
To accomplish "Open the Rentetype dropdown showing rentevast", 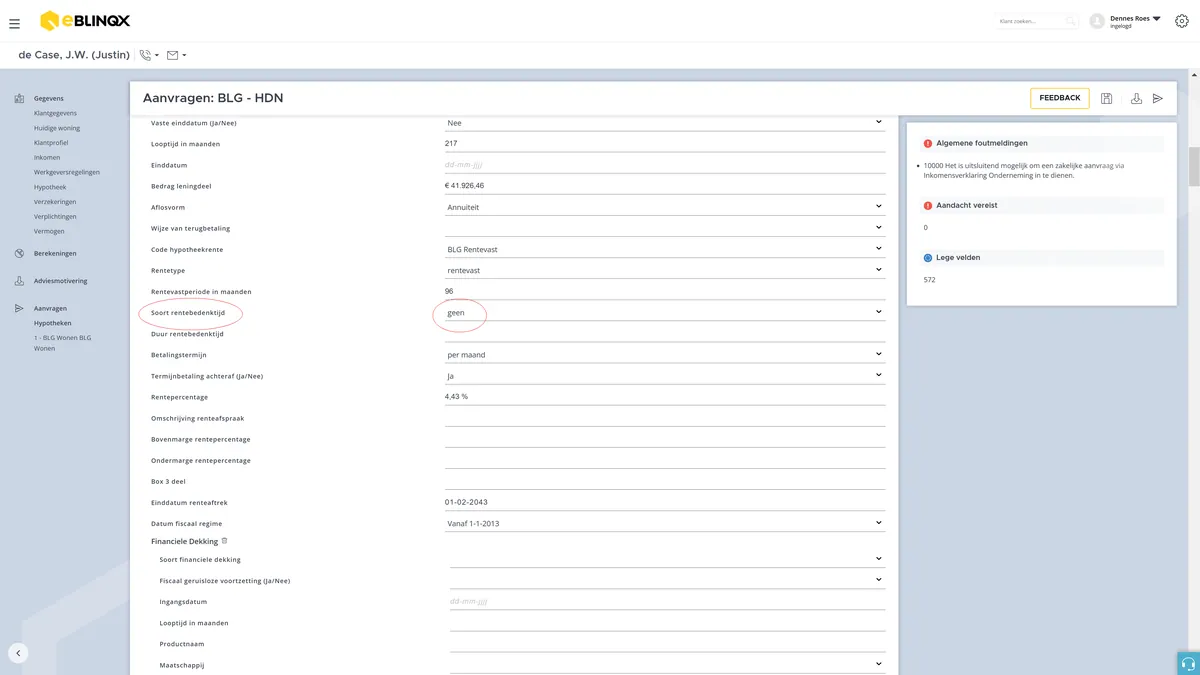I will coord(665,270).
